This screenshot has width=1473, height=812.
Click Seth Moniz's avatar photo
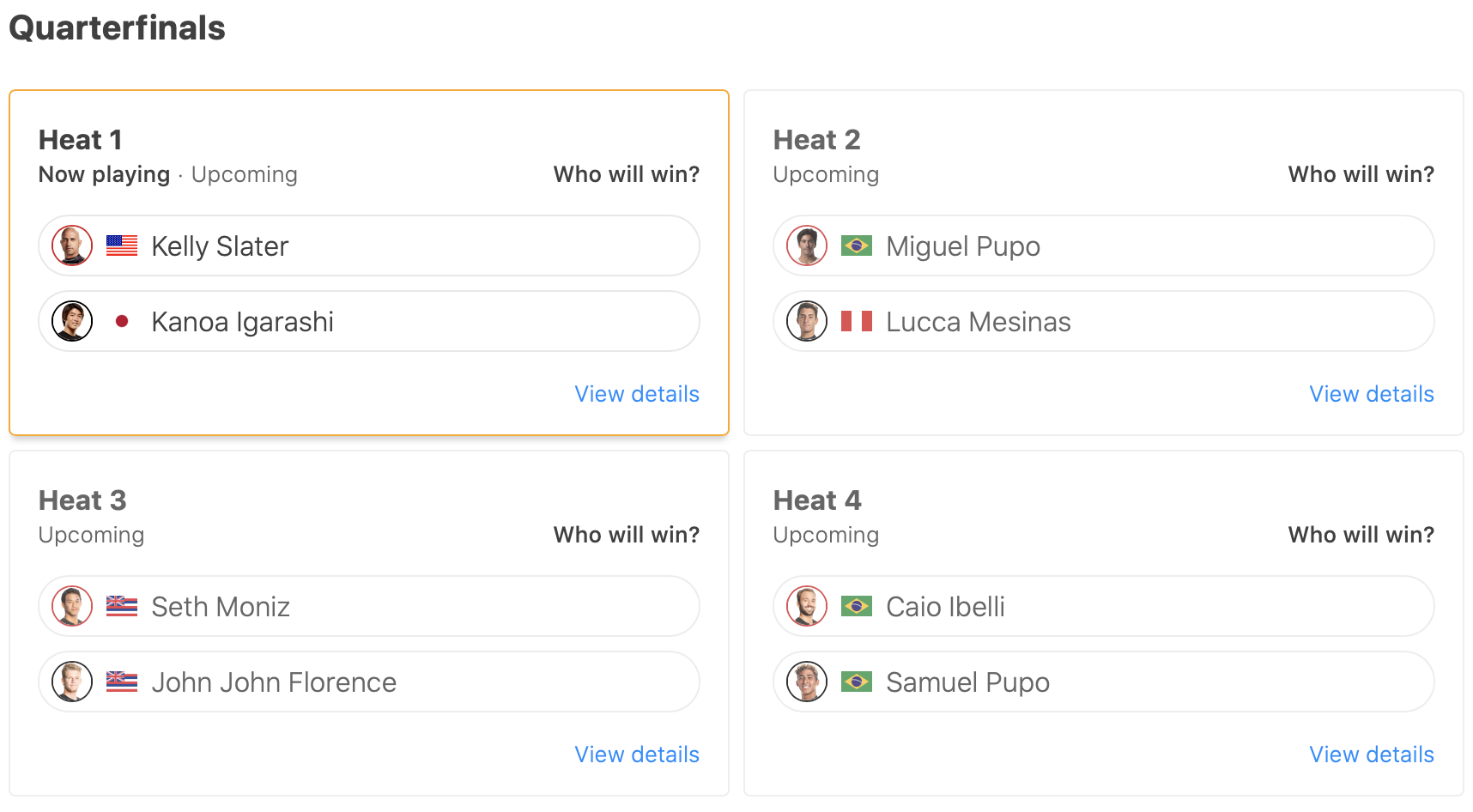72,607
